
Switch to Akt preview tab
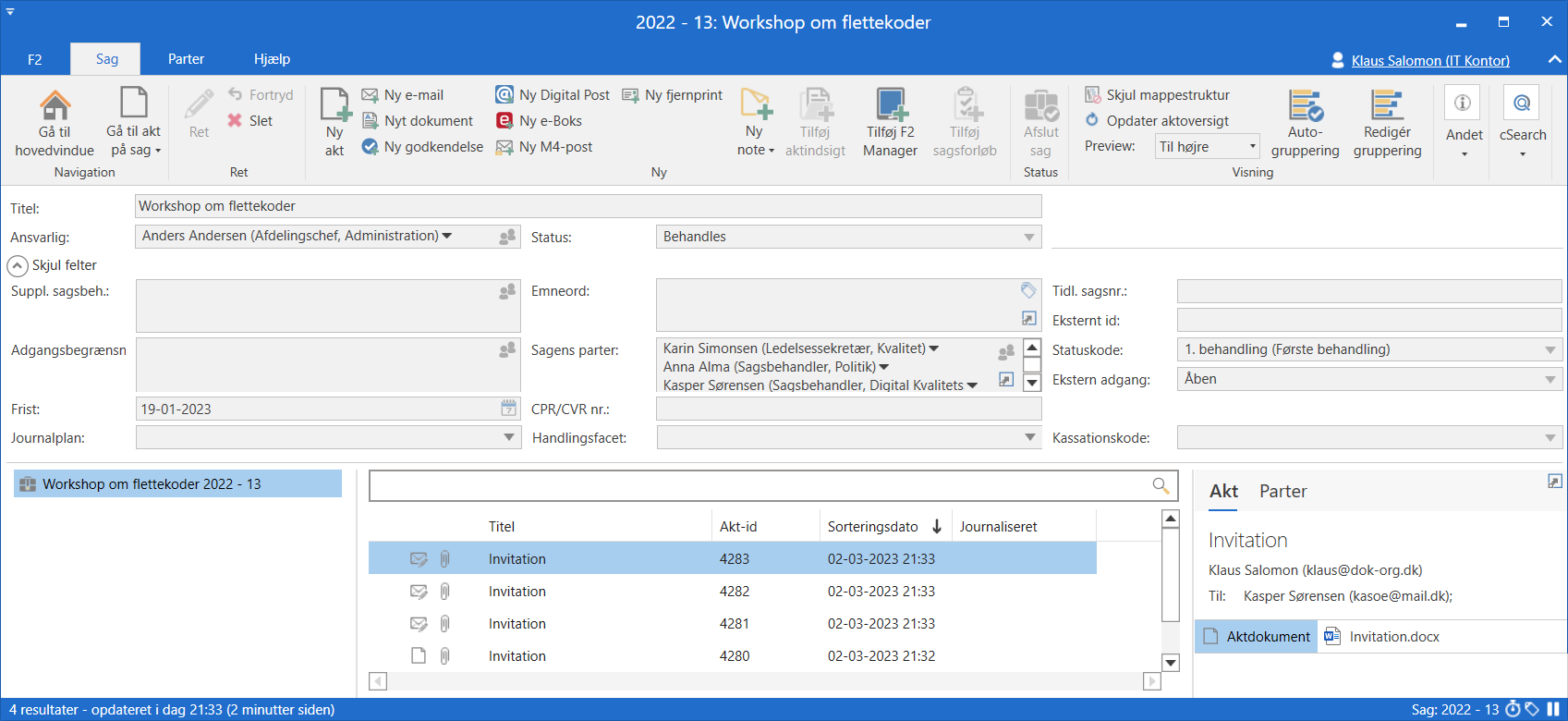click(x=1223, y=491)
